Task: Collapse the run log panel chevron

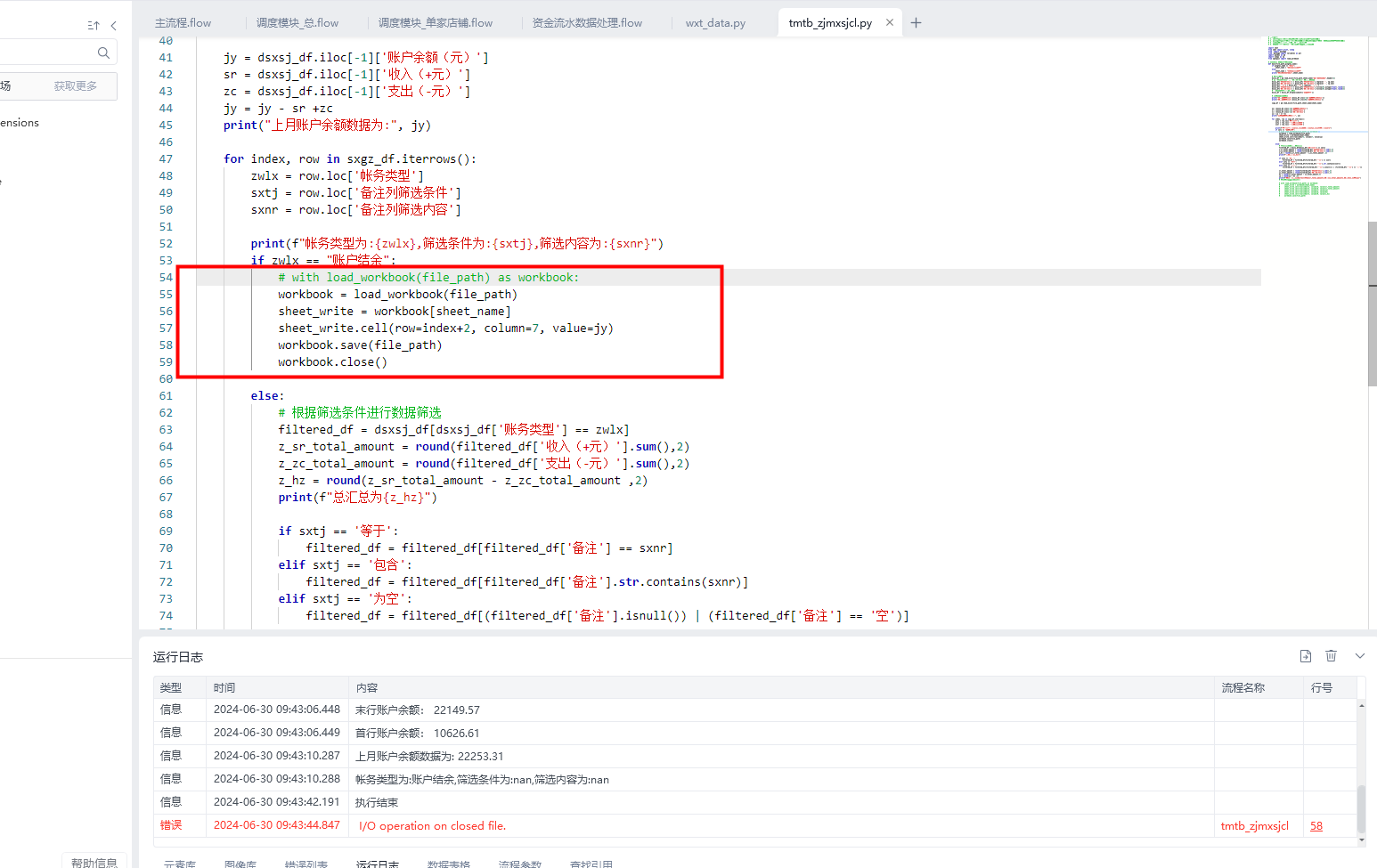Action: [x=1359, y=656]
